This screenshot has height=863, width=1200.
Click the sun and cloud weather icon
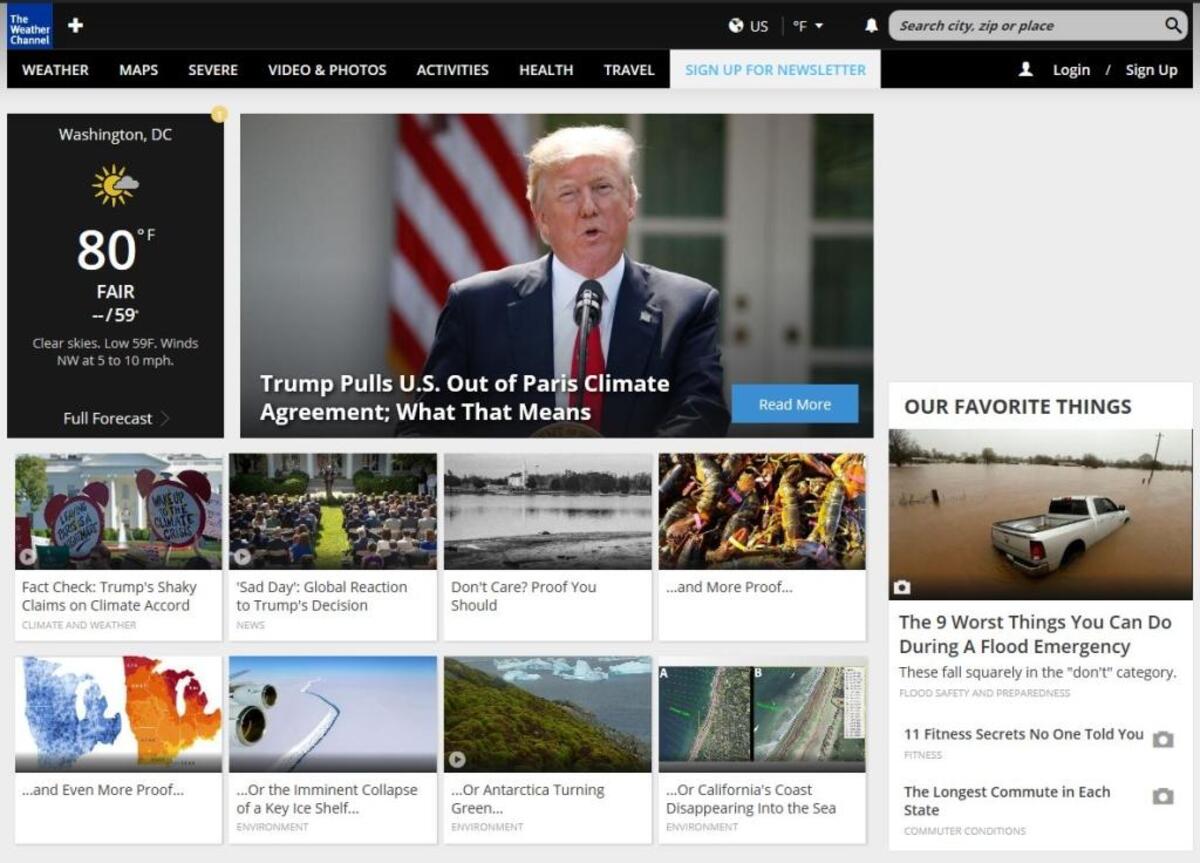click(x=115, y=185)
